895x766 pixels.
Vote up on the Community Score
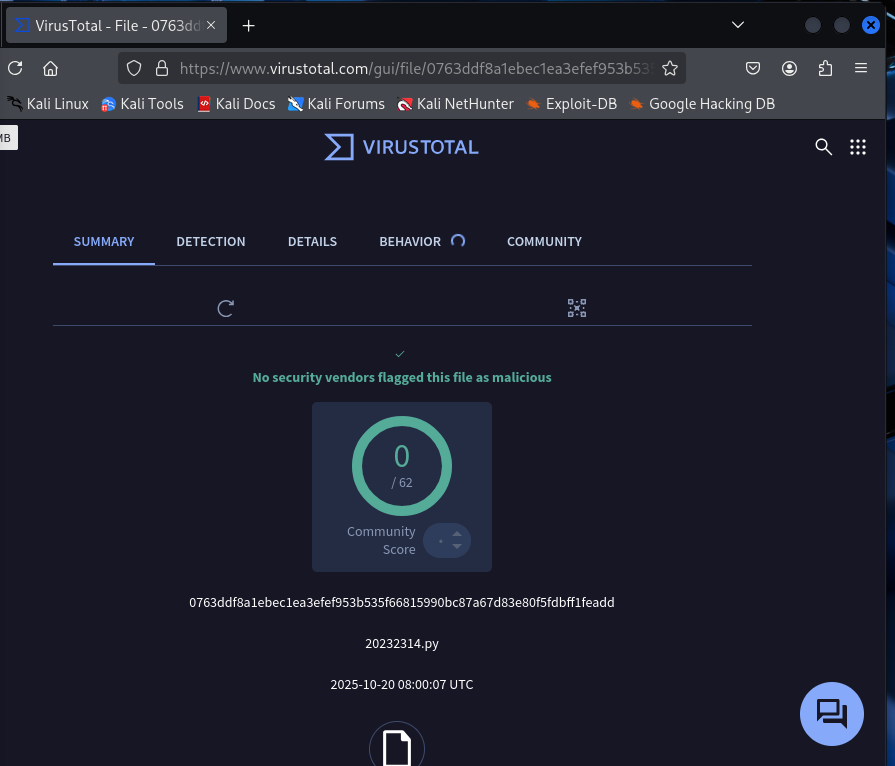pos(457,534)
